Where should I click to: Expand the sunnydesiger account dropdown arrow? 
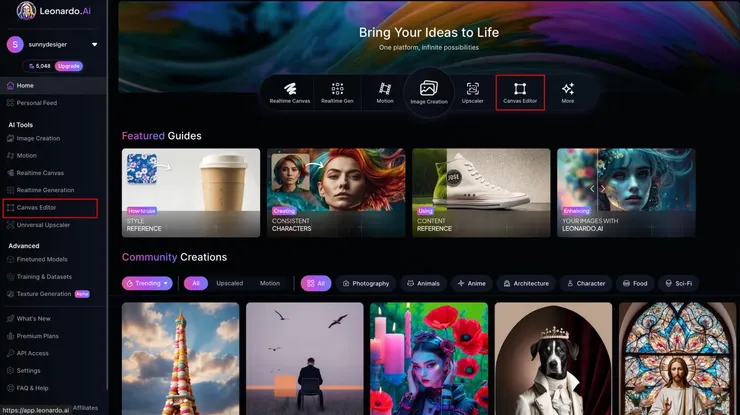pyautogui.click(x=94, y=44)
